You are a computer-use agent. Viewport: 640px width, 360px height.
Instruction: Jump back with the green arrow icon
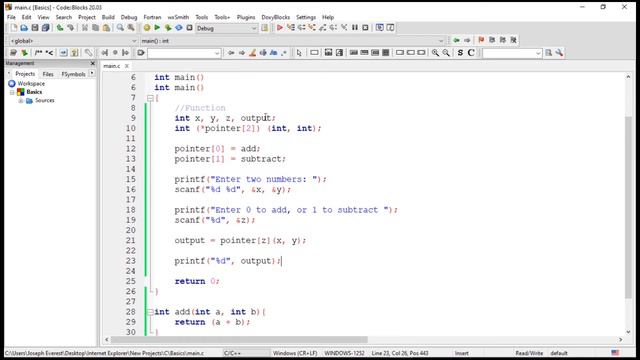[456, 40]
